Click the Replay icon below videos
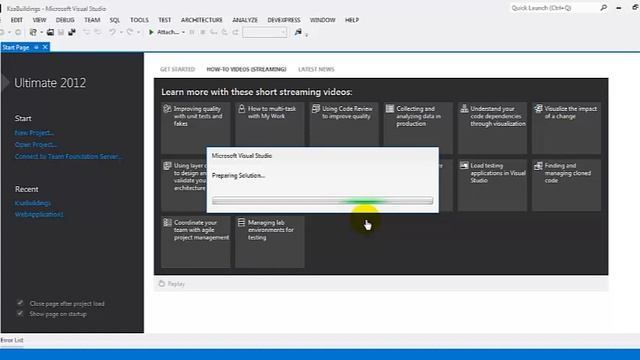Screen dimensions: 640x360 [x=162, y=283]
